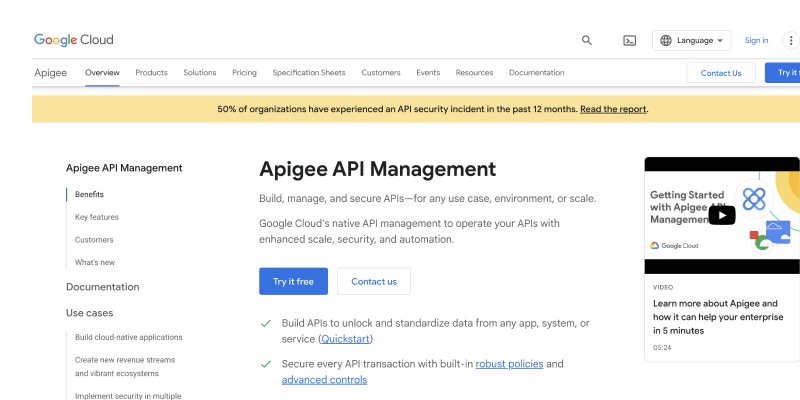The width and height of the screenshot is (800, 400).
Task: Jump to What's new in sidebar
Action: (x=95, y=262)
